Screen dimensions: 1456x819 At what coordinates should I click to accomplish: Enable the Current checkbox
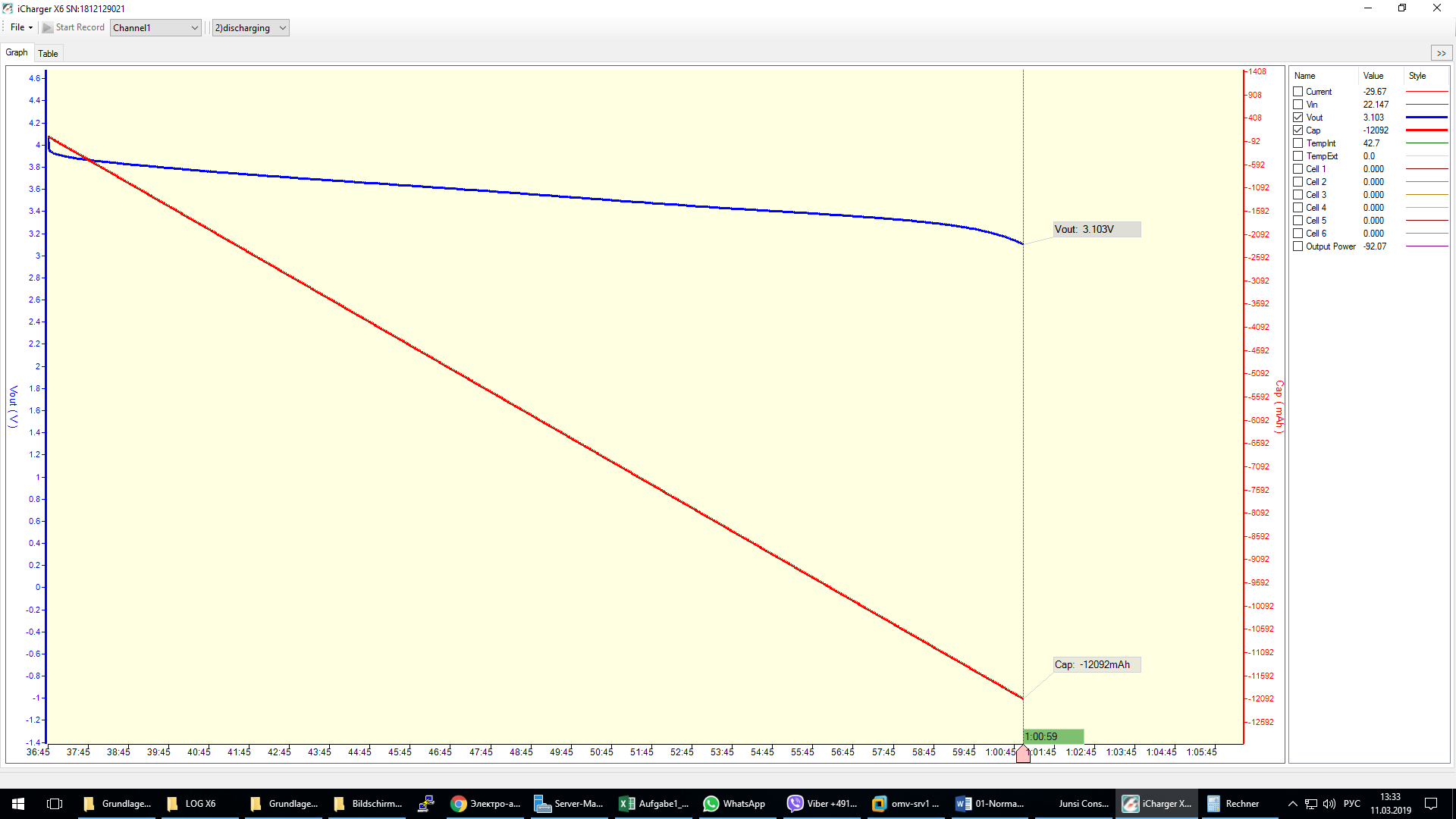click(x=1298, y=92)
